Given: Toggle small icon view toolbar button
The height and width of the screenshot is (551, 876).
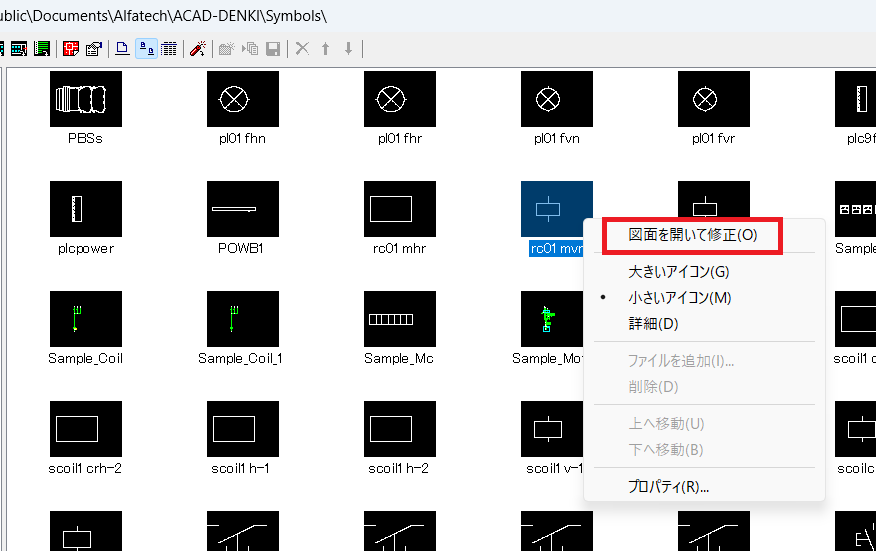Looking at the screenshot, I should (146, 49).
